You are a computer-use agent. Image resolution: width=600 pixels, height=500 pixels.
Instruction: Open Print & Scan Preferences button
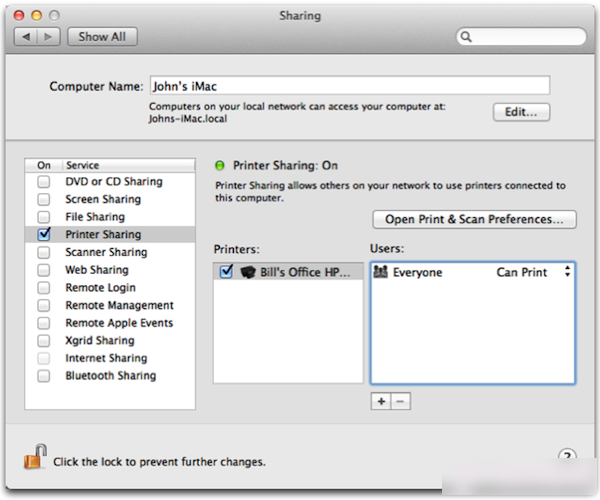coord(474,219)
